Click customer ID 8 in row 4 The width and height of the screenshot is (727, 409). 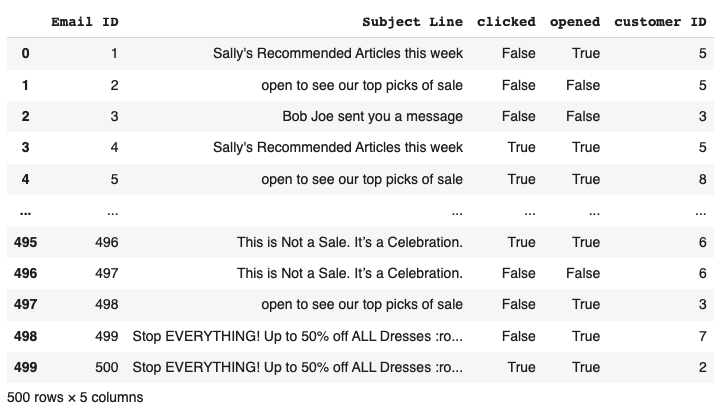click(702, 179)
